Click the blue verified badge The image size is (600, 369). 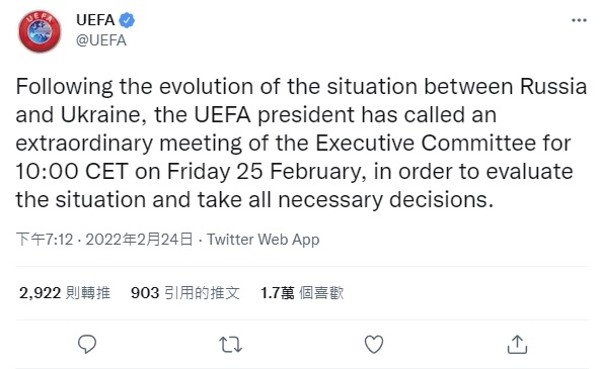(x=127, y=20)
